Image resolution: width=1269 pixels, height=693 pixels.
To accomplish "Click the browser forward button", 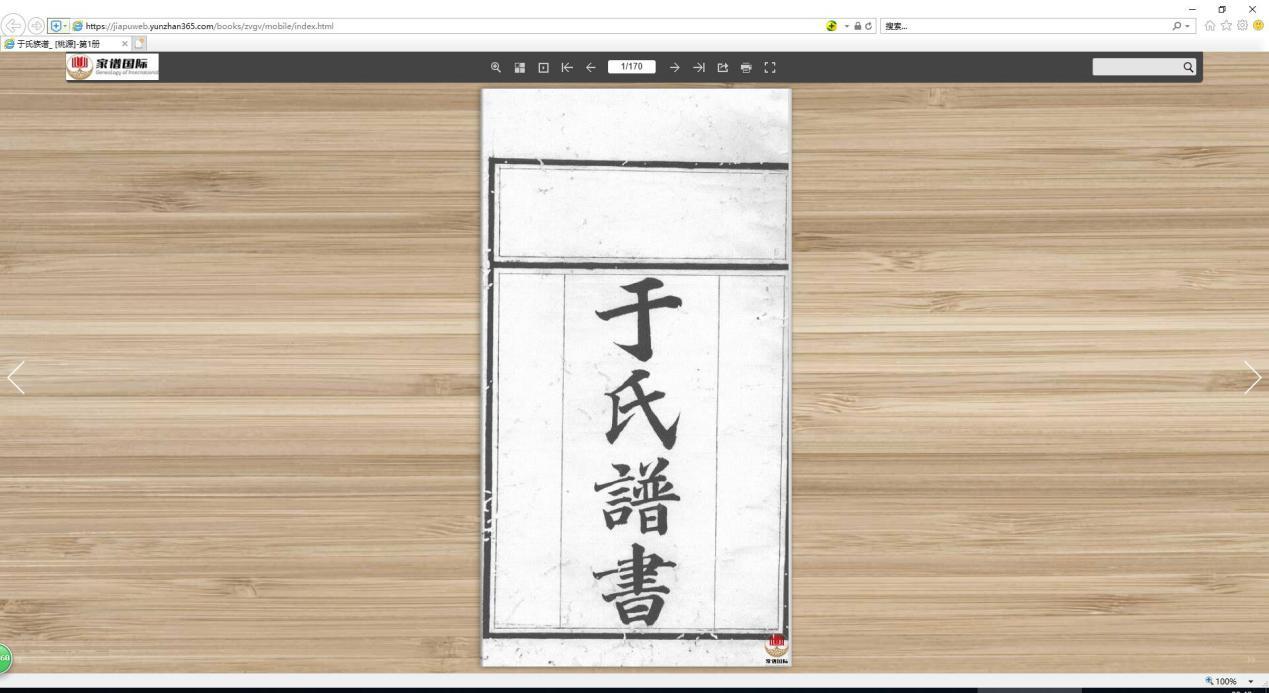I will (x=37, y=26).
